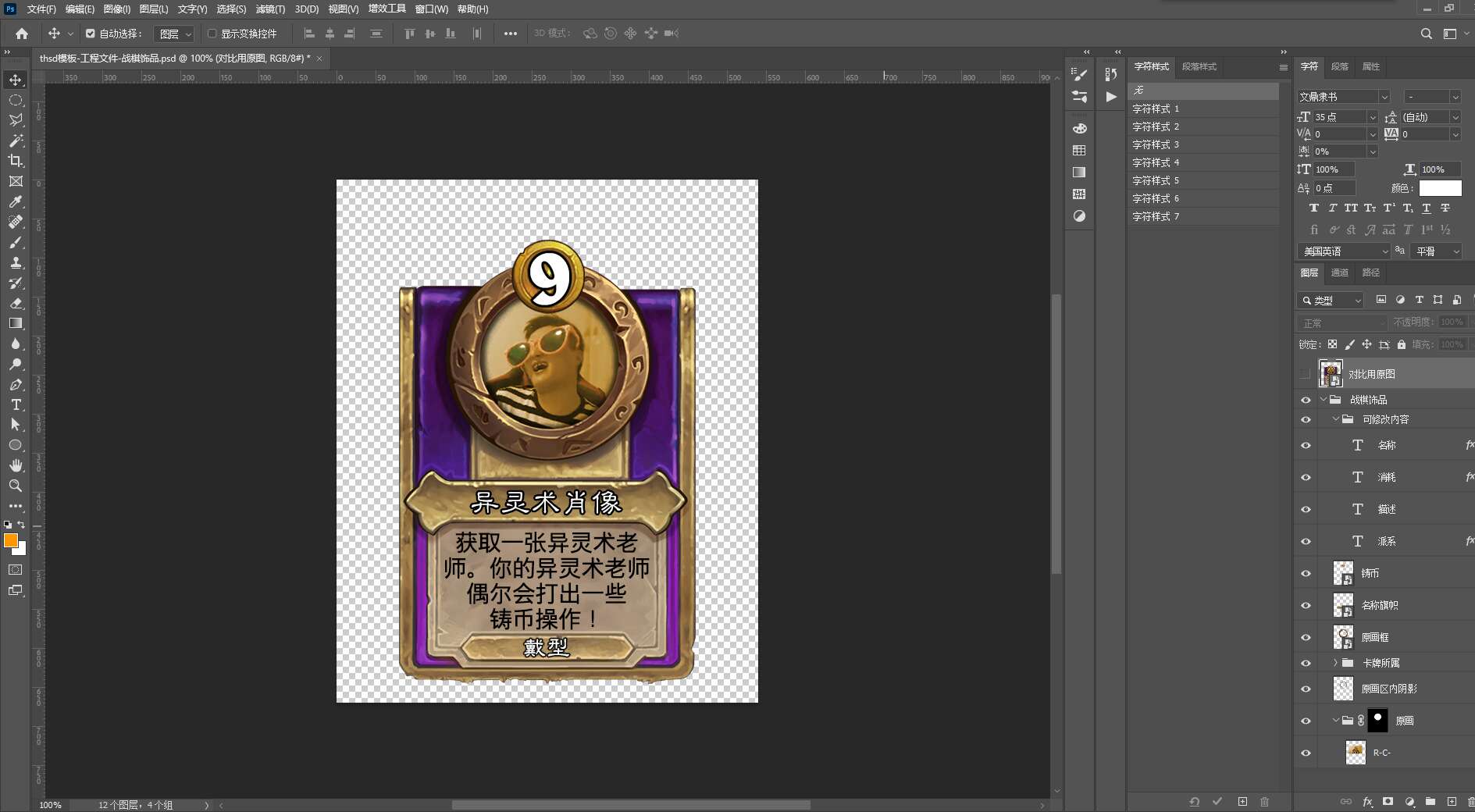
Task: Select 字符样式 1 in styles list
Action: click(x=1203, y=109)
